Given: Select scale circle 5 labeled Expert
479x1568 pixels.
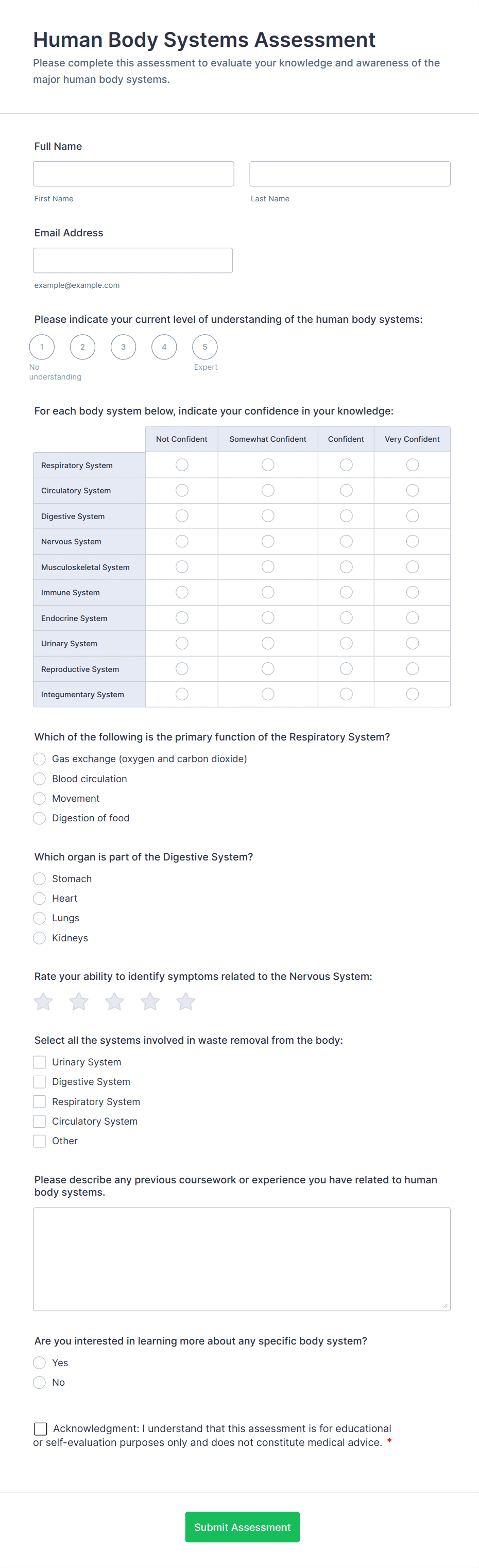Looking at the screenshot, I should (204, 347).
